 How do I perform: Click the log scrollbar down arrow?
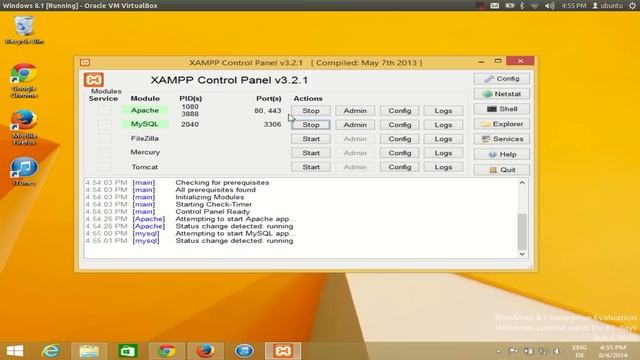pos(522,254)
